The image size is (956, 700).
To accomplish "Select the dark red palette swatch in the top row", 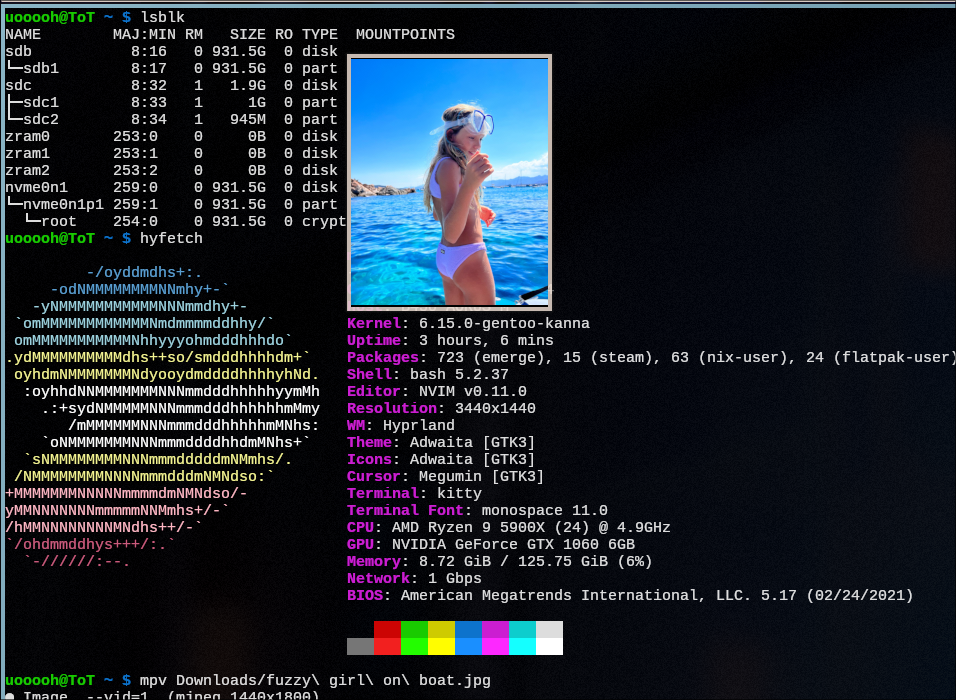I will [387, 629].
